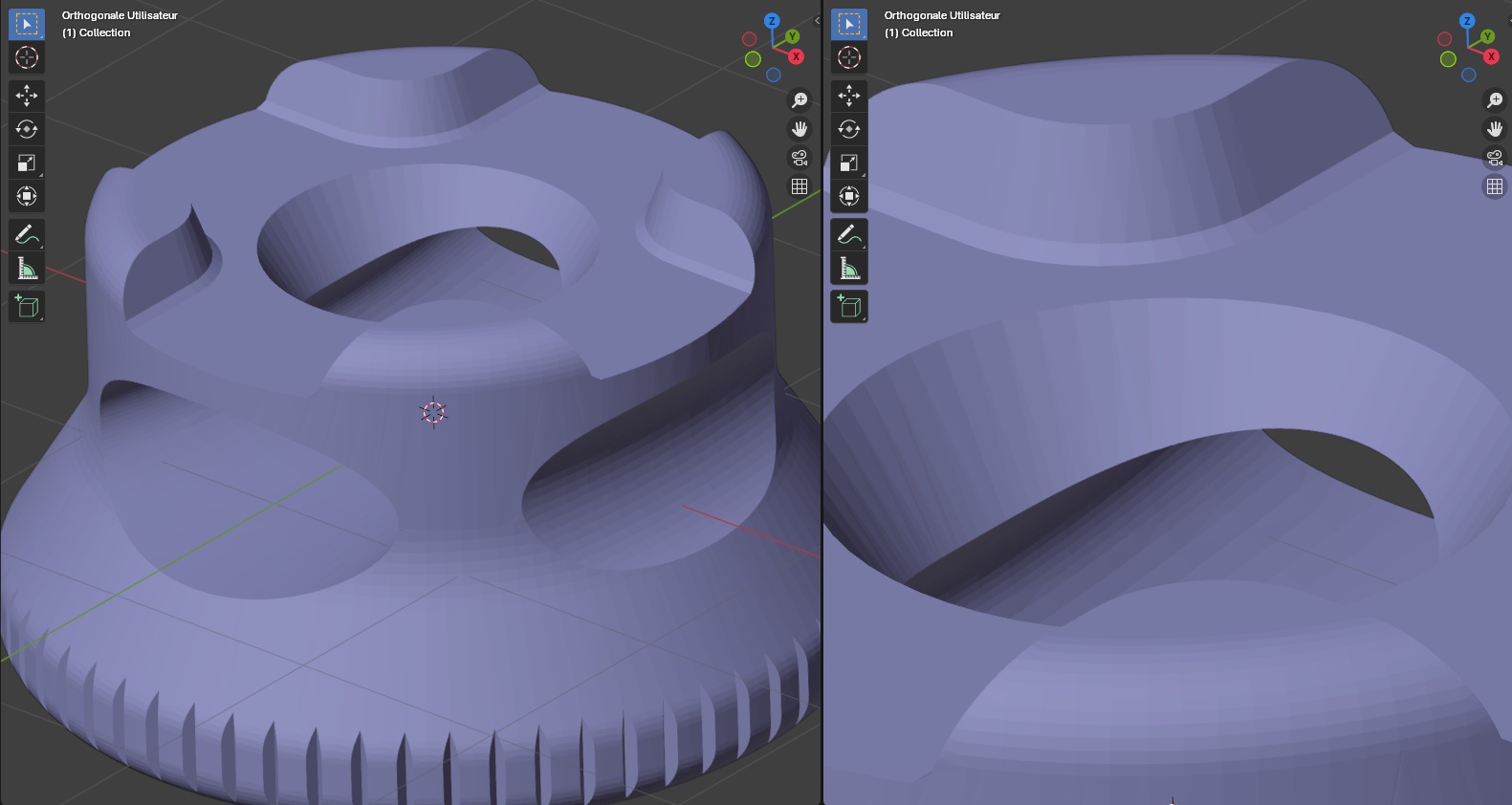Click the zoom magnifier in left viewport
This screenshot has width=1512, height=805.
click(x=800, y=100)
